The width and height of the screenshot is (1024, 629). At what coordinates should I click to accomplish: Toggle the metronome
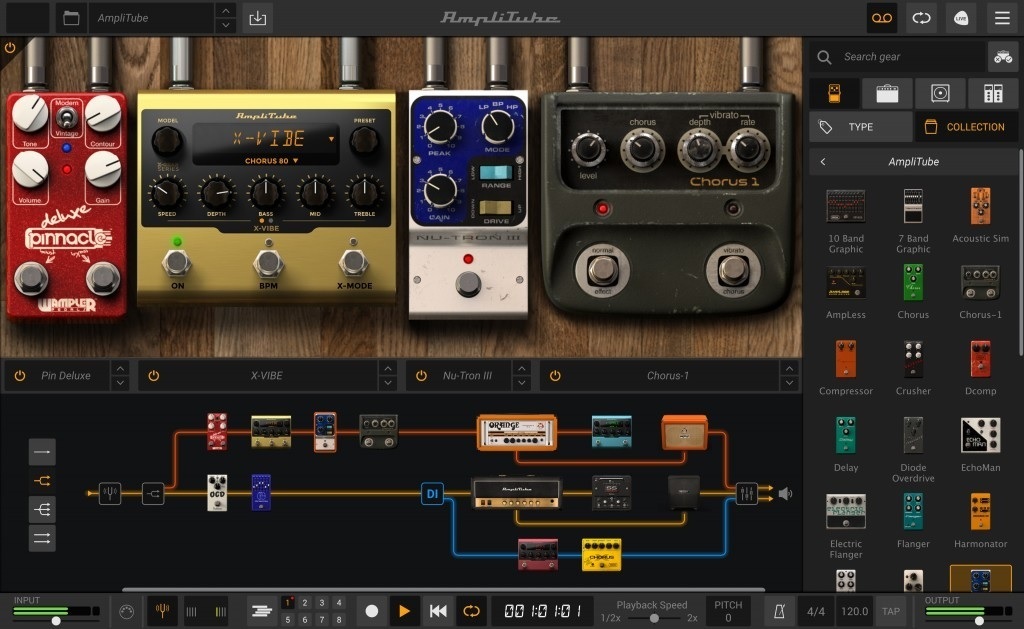click(x=777, y=610)
